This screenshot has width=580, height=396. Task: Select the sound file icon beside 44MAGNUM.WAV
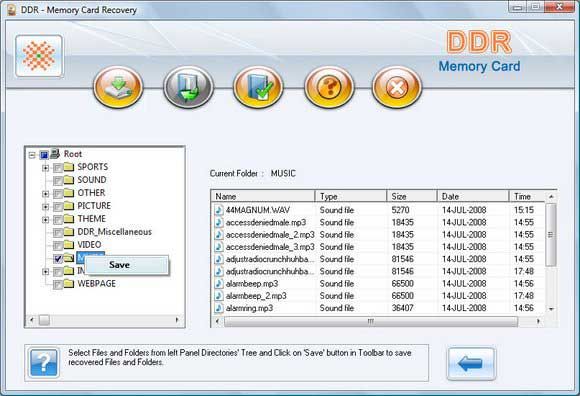point(219,210)
